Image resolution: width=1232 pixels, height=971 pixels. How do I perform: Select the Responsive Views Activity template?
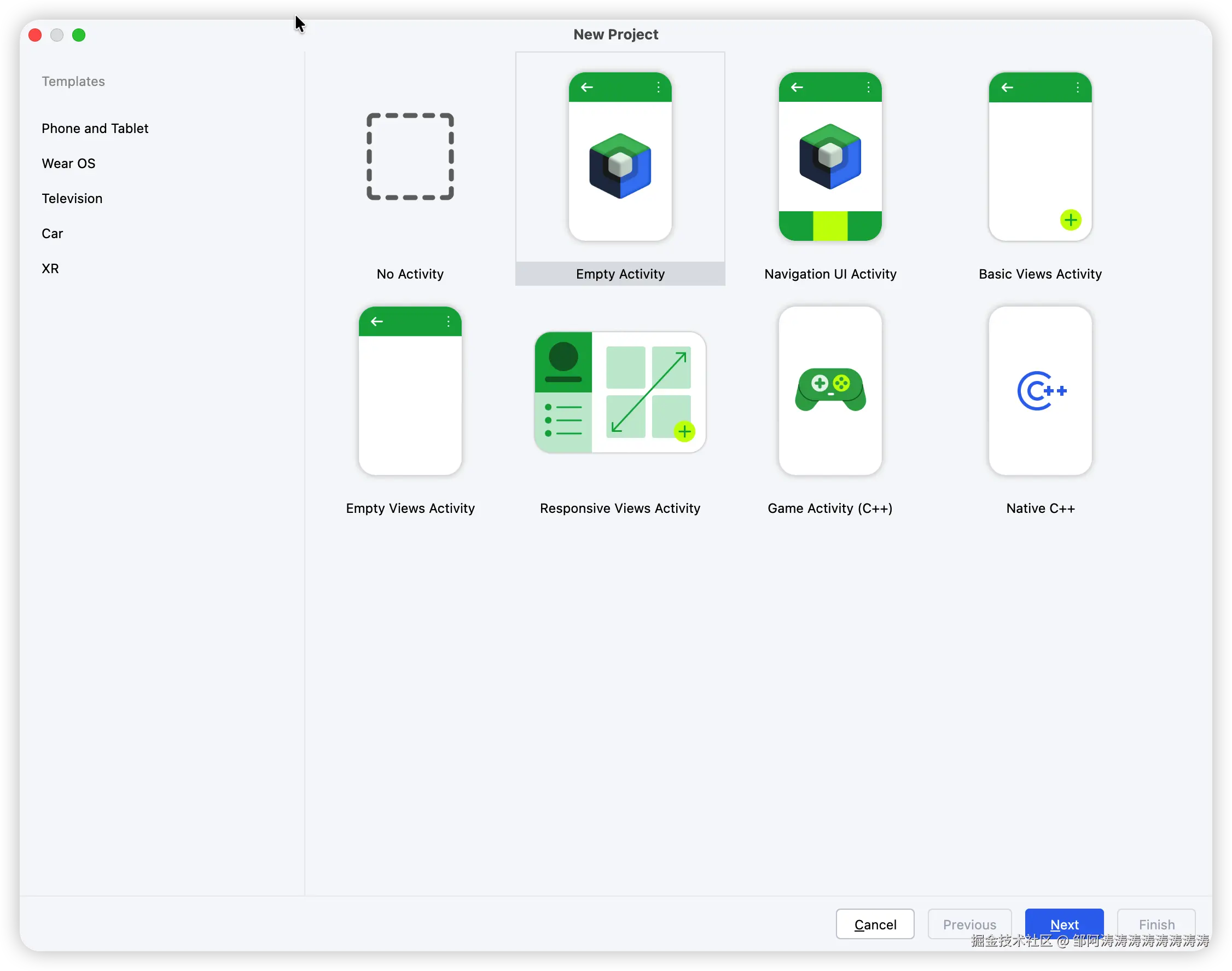(x=620, y=392)
